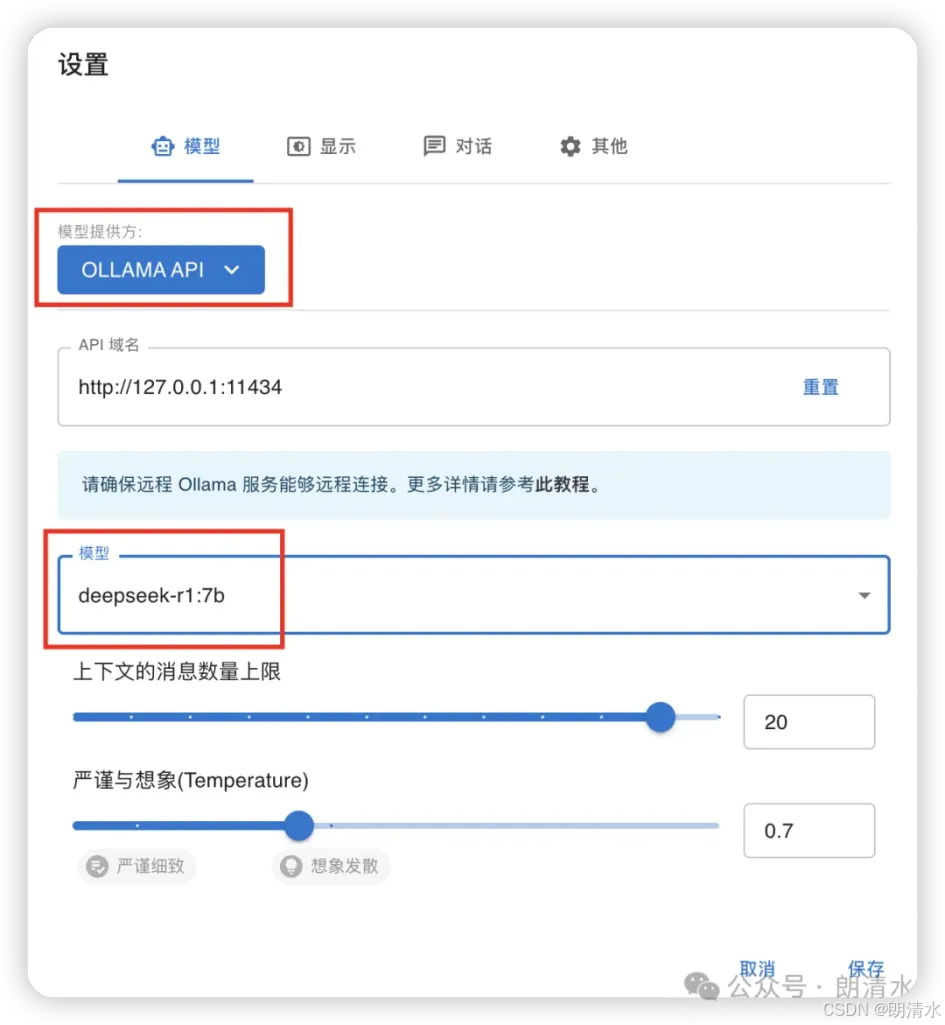Click the model dropdown arrow
This screenshot has height=1025, width=945.
tap(864, 596)
